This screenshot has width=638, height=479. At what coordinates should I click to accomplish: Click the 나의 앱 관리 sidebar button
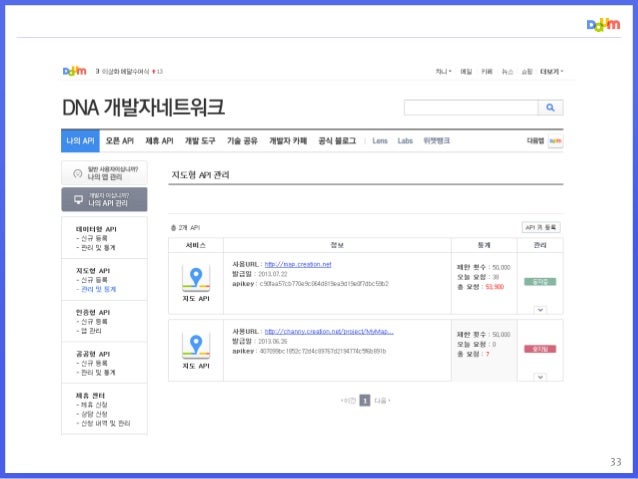coord(105,173)
